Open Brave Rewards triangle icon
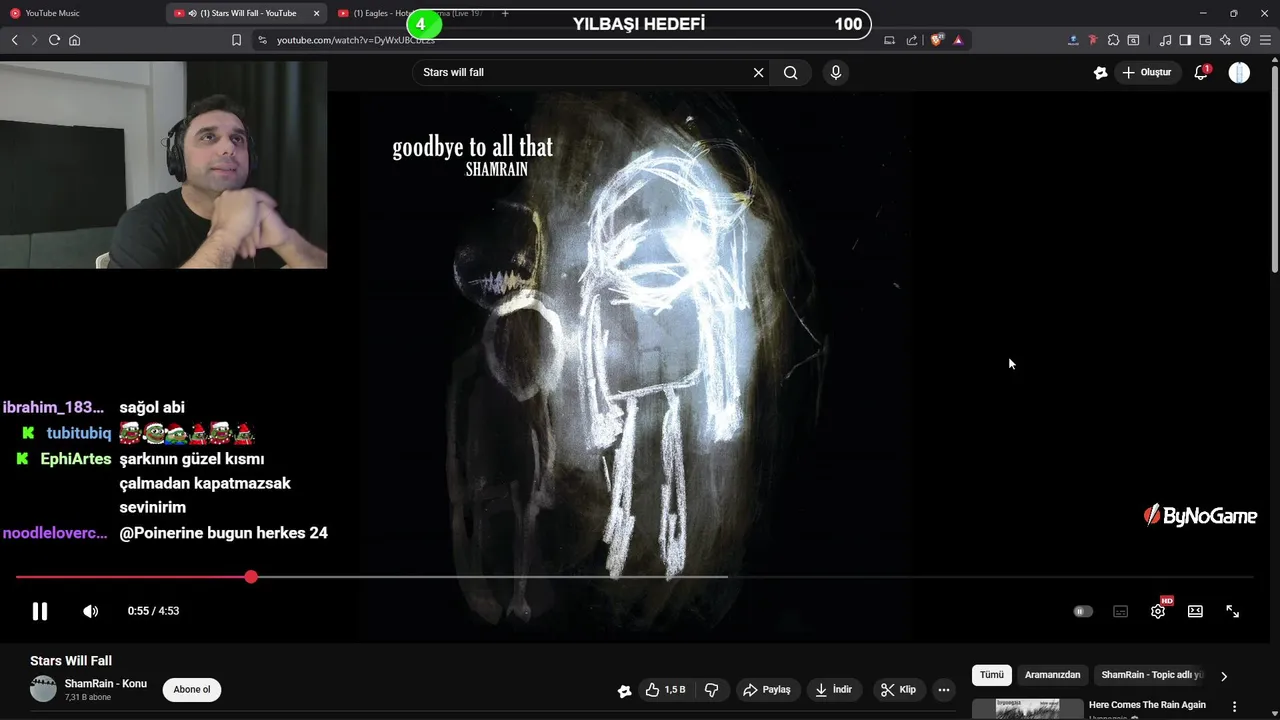 [x=958, y=40]
